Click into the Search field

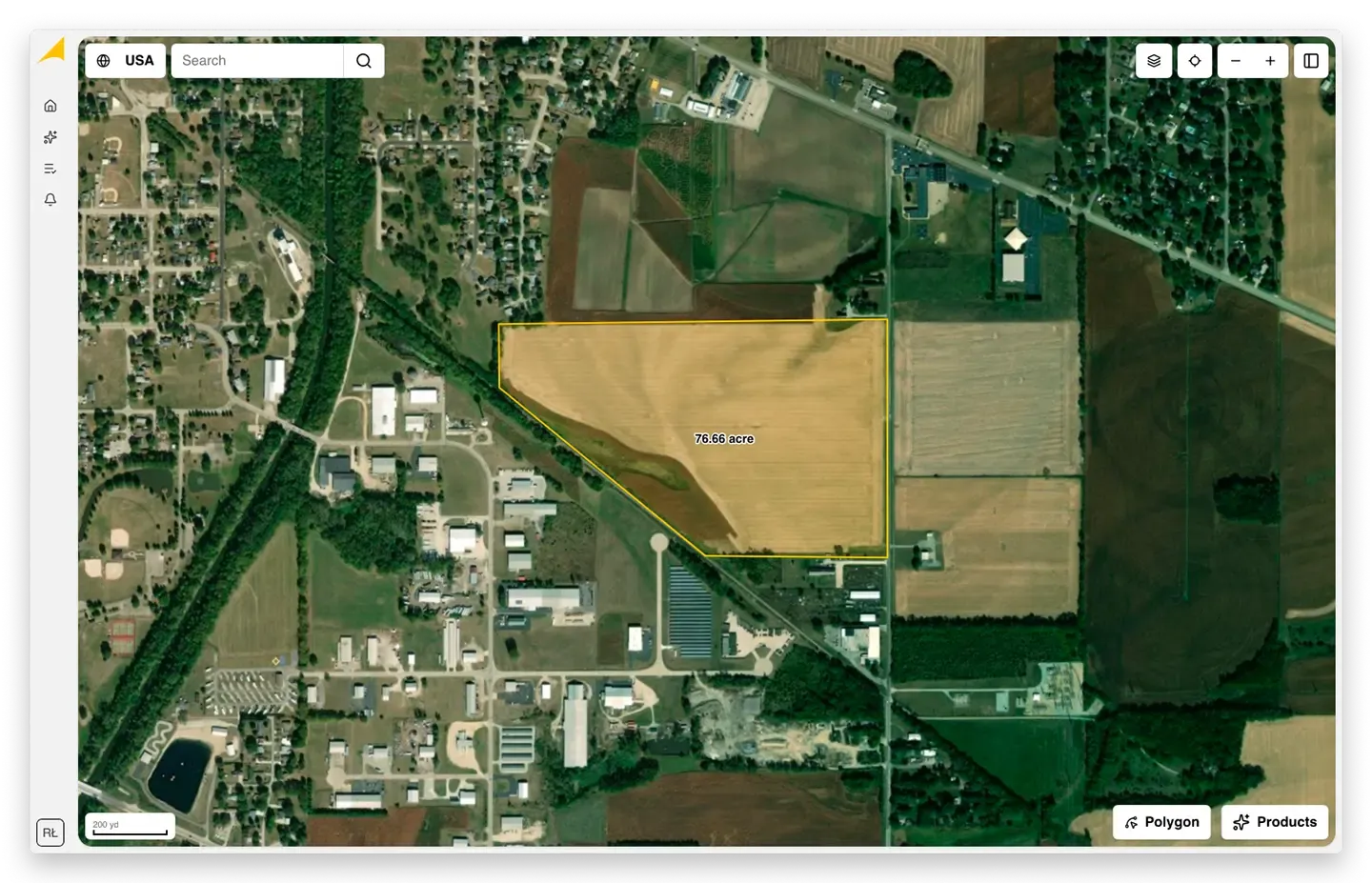pyautogui.click(x=257, y=60)
